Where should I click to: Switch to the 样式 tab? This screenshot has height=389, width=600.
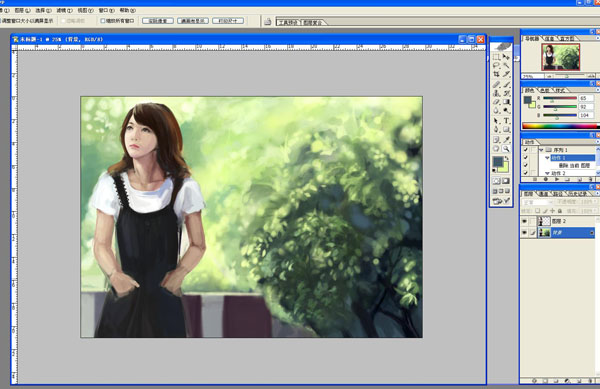point(560,90)
